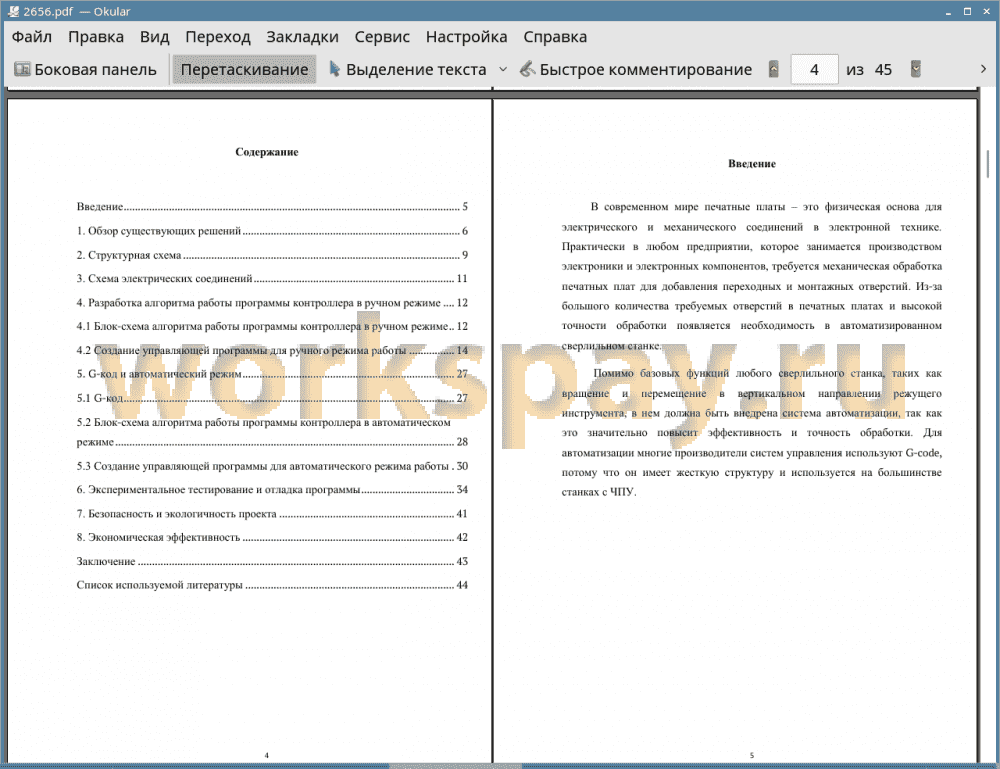
Task: Click the bold 'Введение' heading on right page
Action: tap(752, 164)
